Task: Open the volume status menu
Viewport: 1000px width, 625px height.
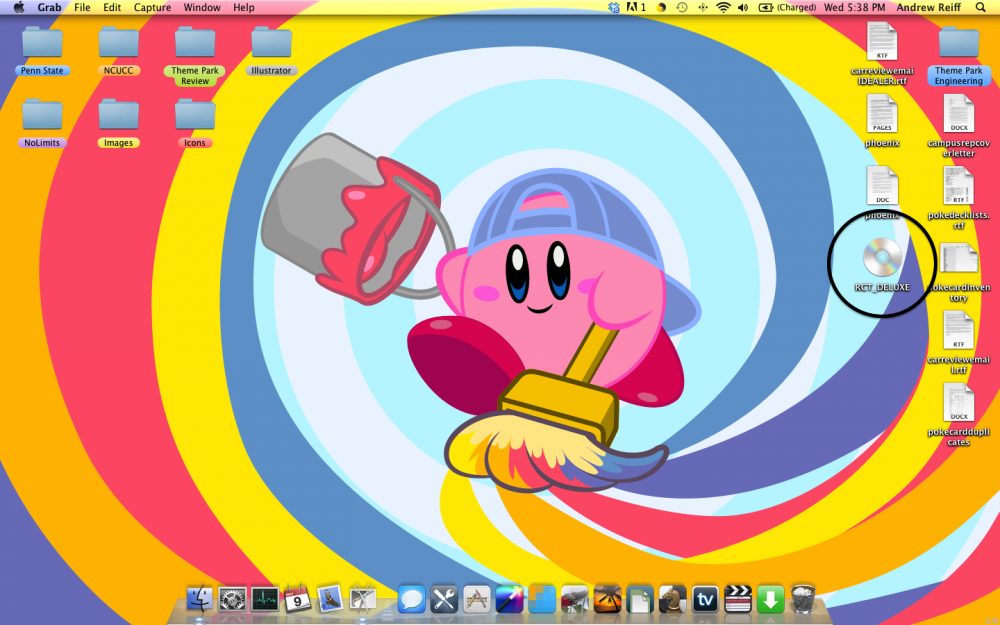Action: point(742,7)
